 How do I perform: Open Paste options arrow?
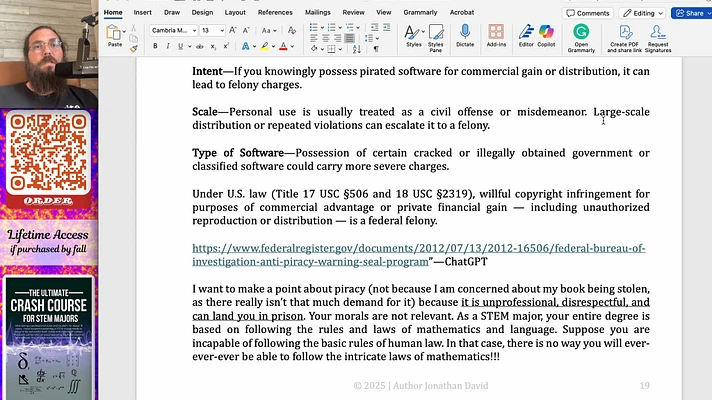pyautogui.click(x=124, y=32)
